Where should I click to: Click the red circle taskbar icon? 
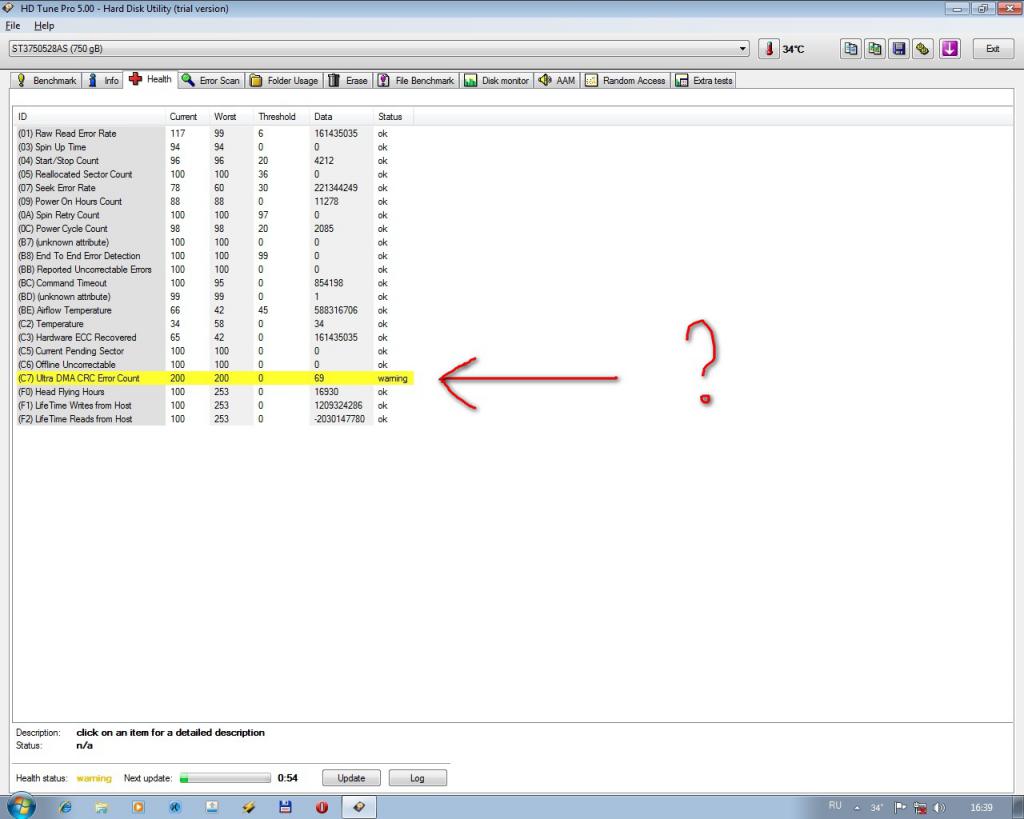[x=322, y=807]
